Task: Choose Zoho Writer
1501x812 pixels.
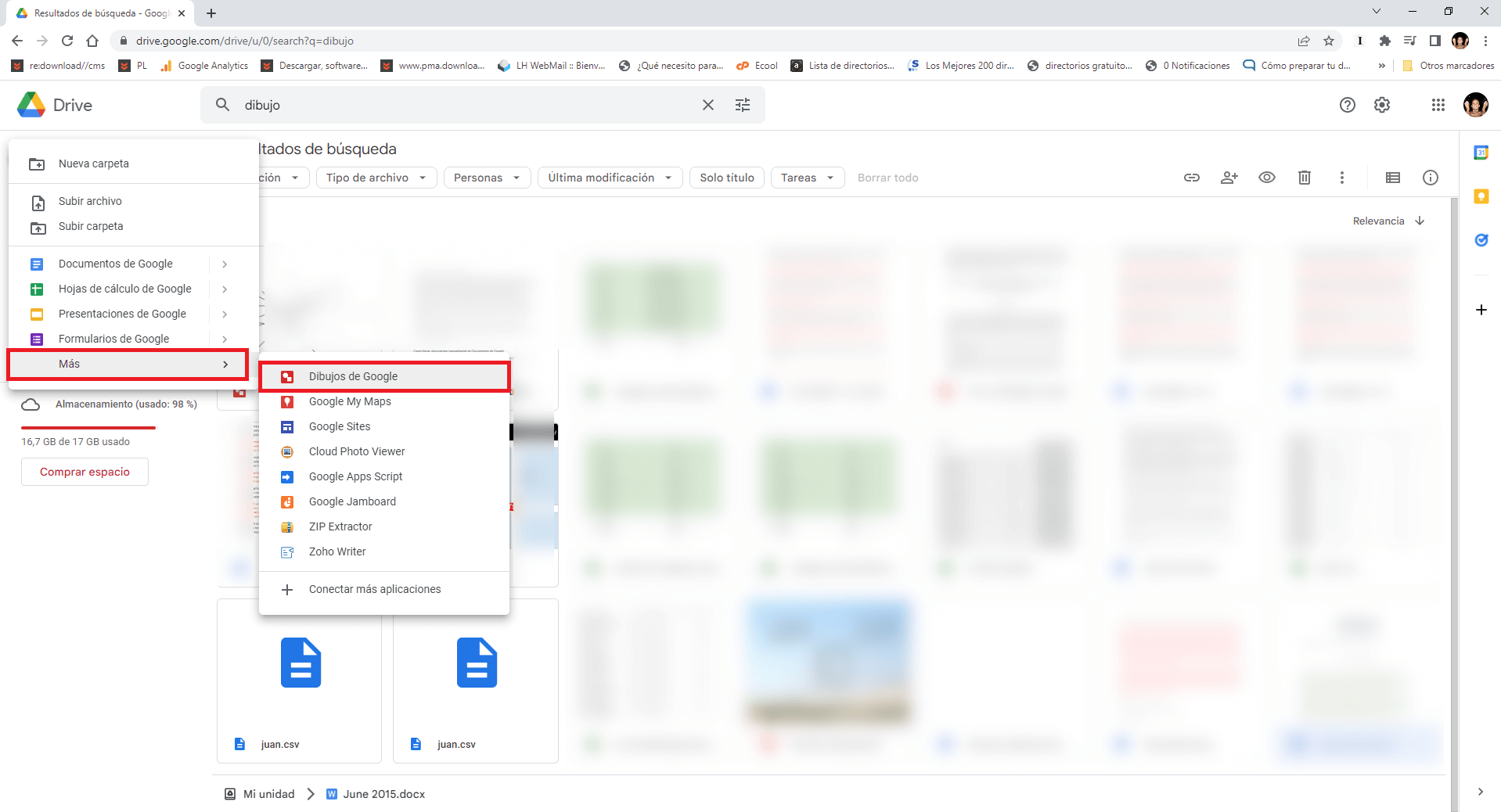Action: 384,552
